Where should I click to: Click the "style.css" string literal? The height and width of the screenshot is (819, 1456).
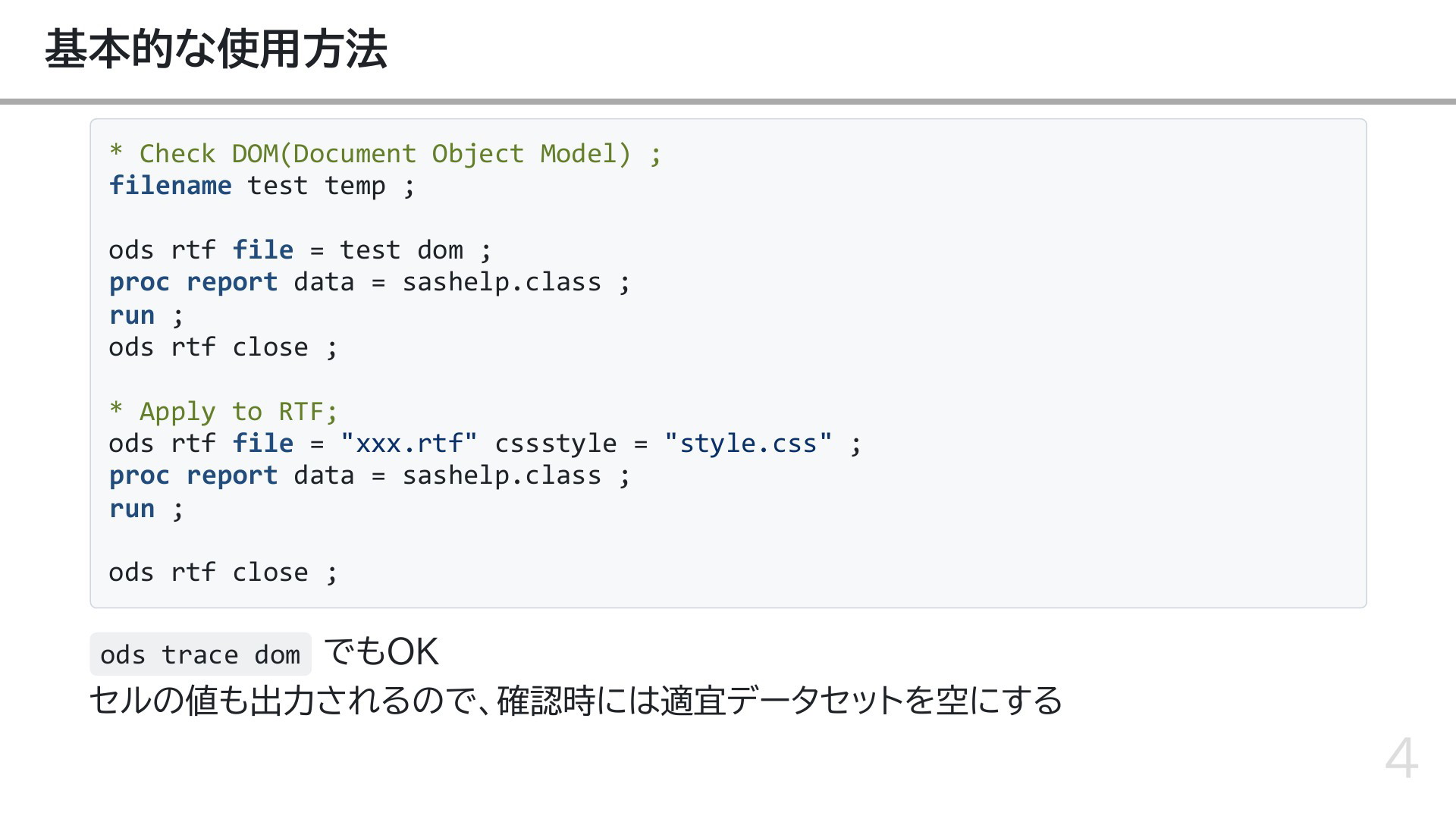tap(748, 444)
